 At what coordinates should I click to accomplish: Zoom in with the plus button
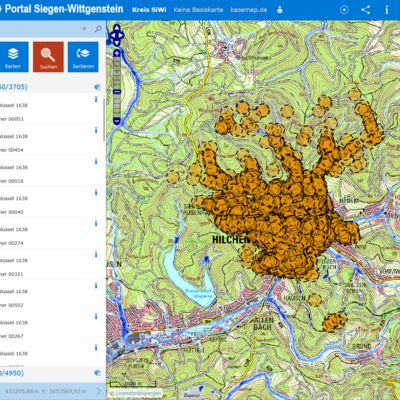pos(117,53)
